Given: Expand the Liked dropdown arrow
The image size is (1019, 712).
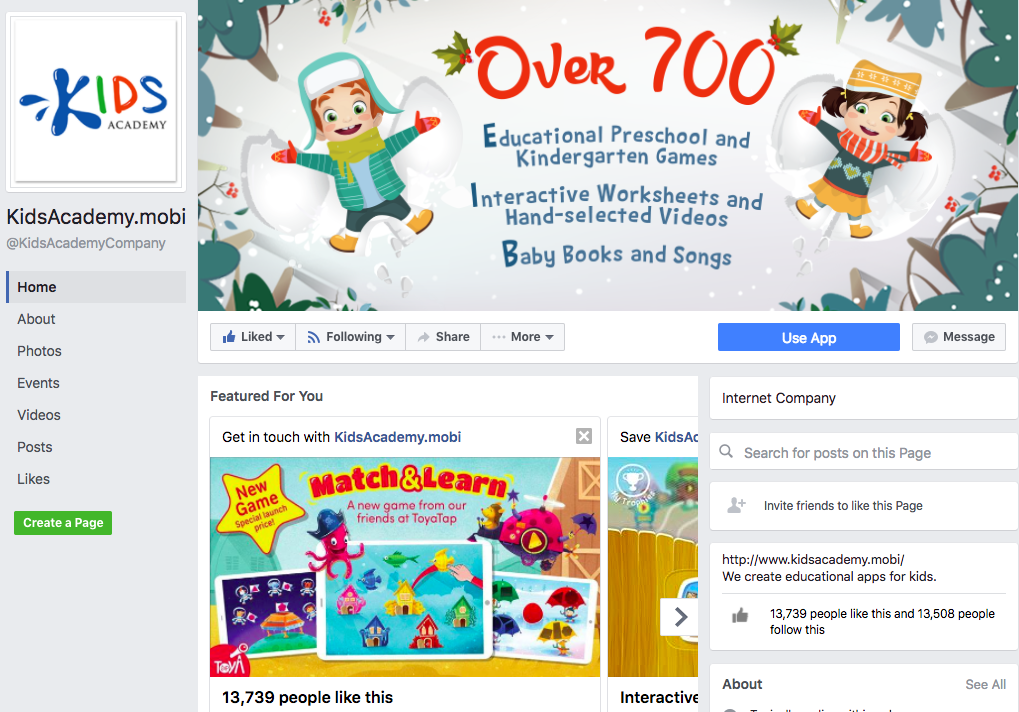Looking at the screenshot, I should coord(280,337).
